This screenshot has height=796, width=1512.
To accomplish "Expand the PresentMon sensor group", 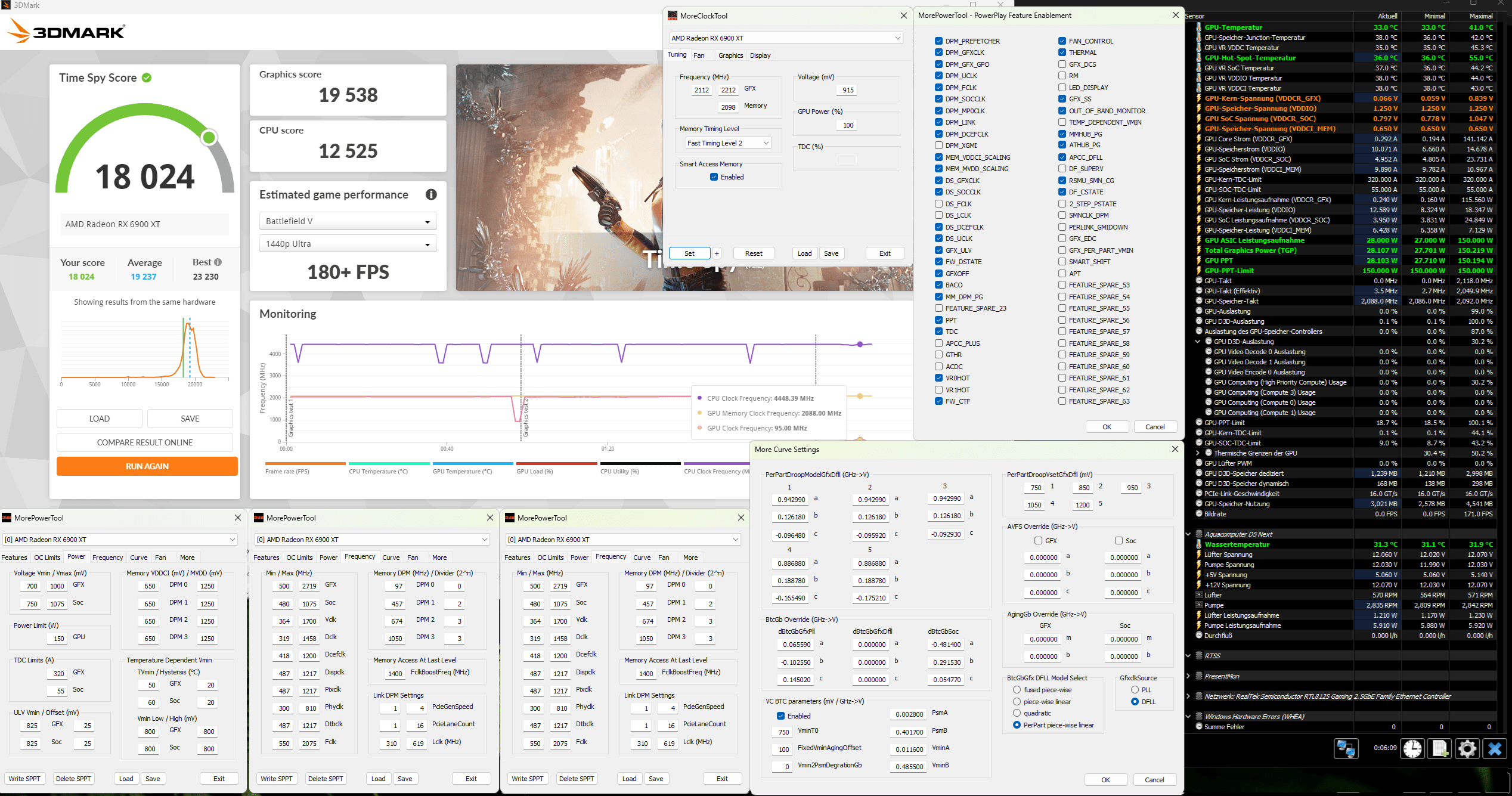I will click(x=1188, y=676).
